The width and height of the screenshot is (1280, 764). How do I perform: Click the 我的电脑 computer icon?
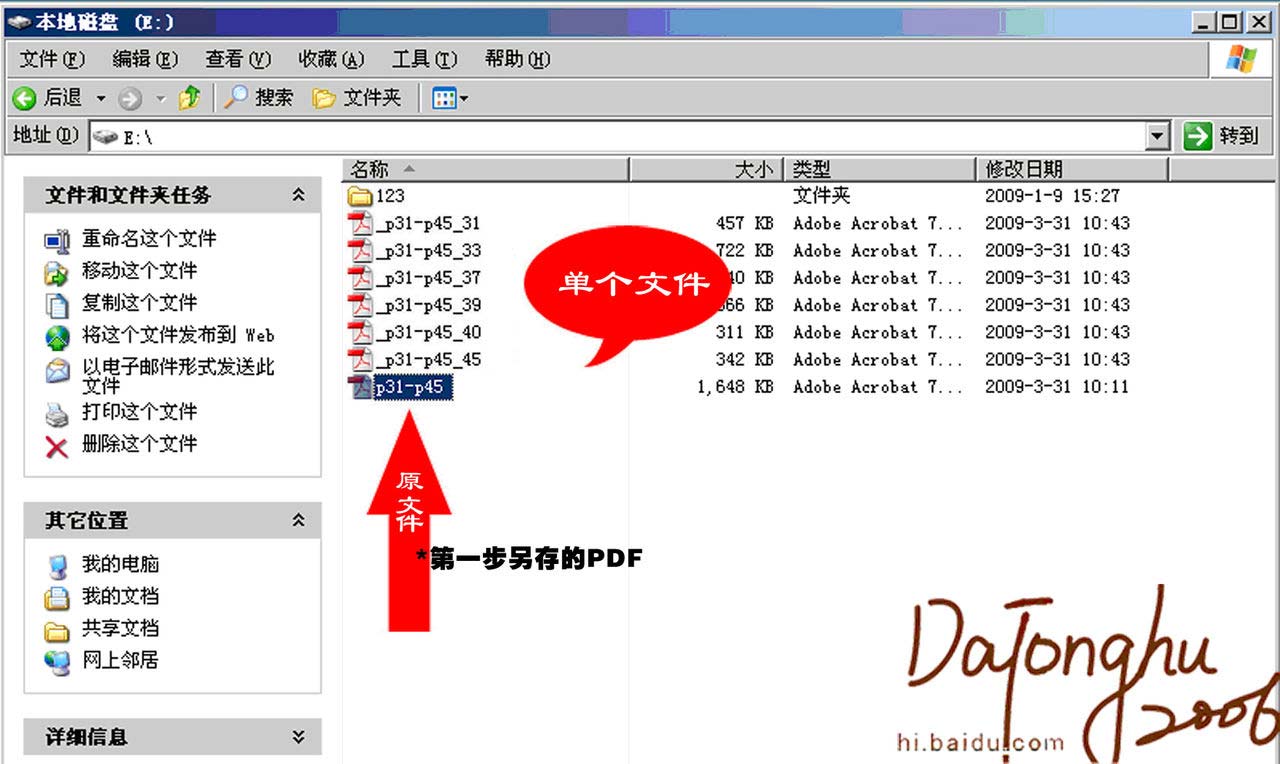[x=57, y=567]
